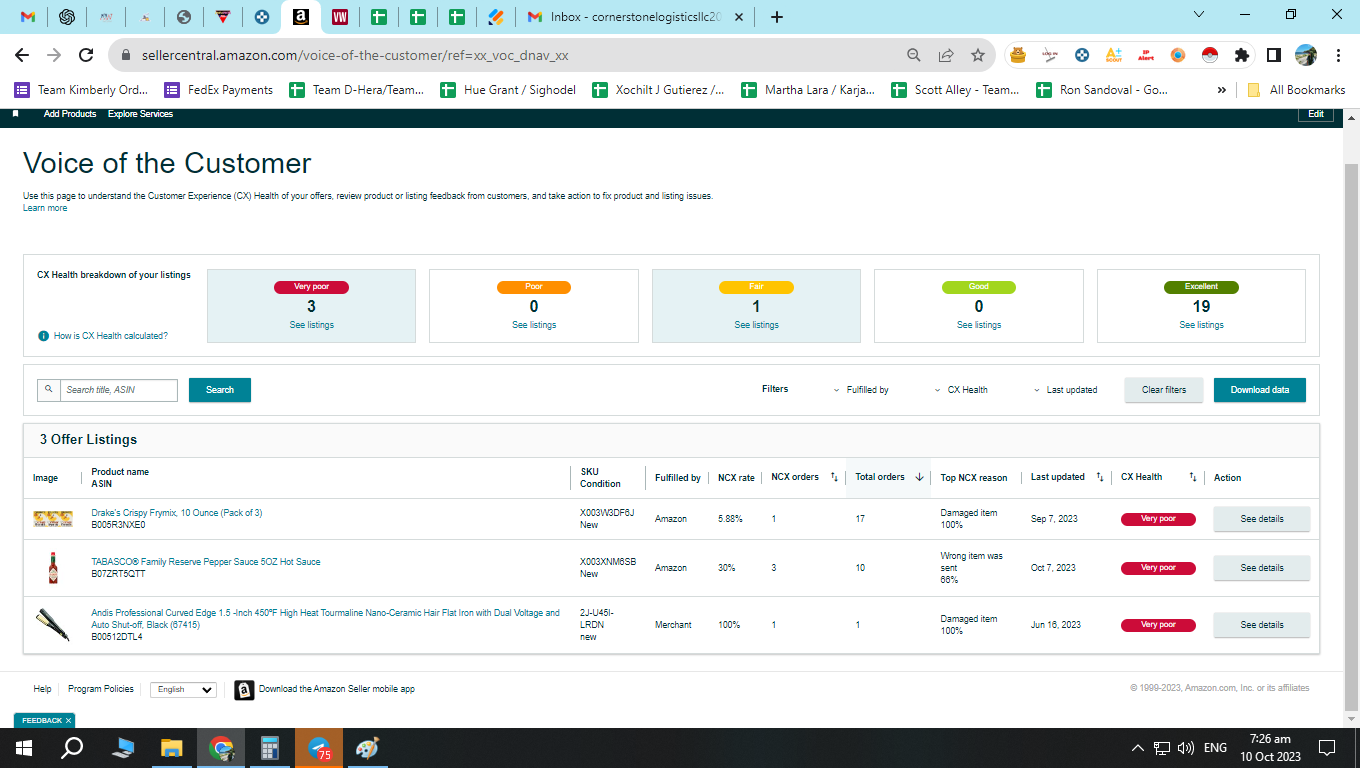This screenshot has height=768, width=1360.
Task: See listings under Excellent
Action: (x=1201, y=325)
